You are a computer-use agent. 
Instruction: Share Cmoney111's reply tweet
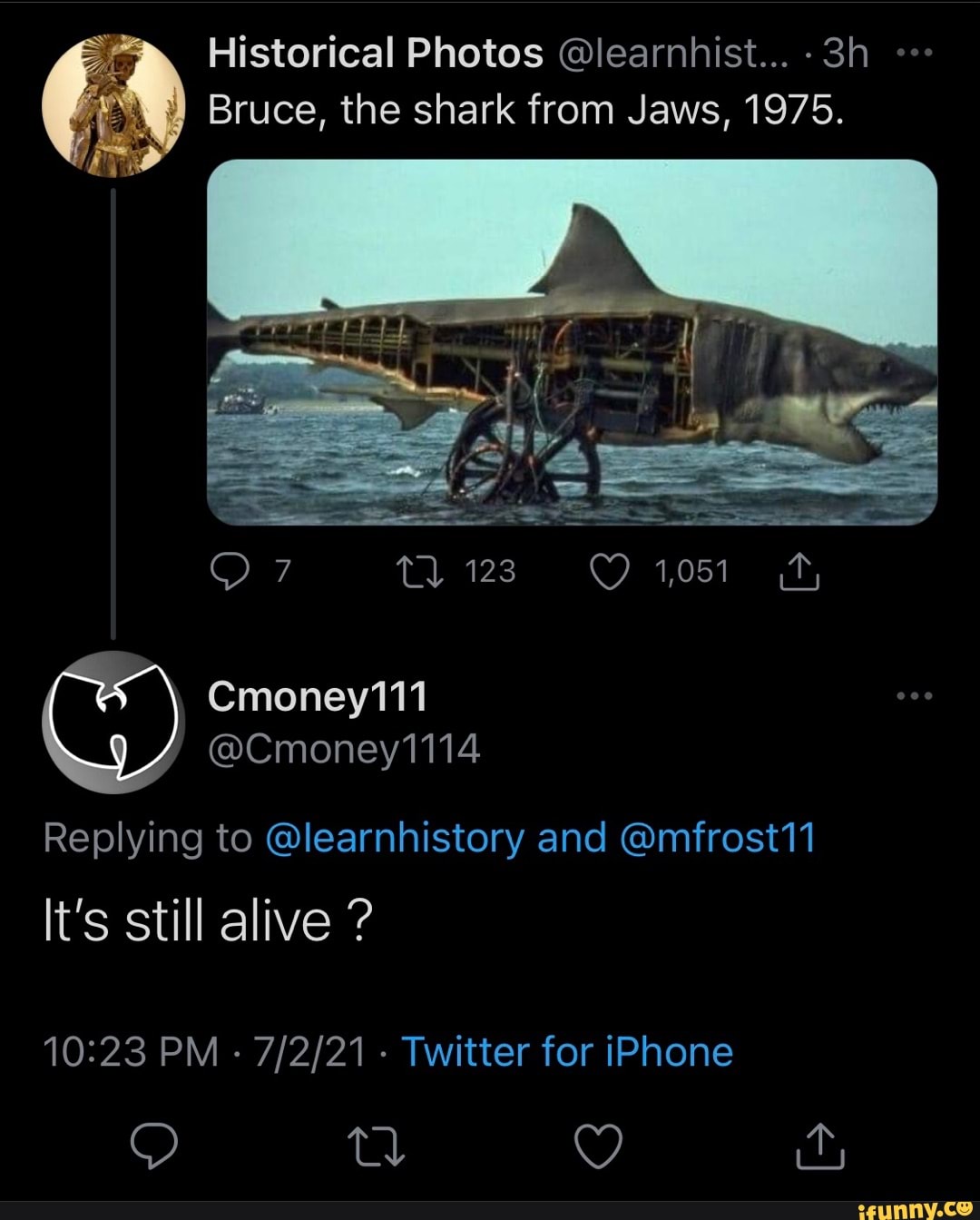821,1146
